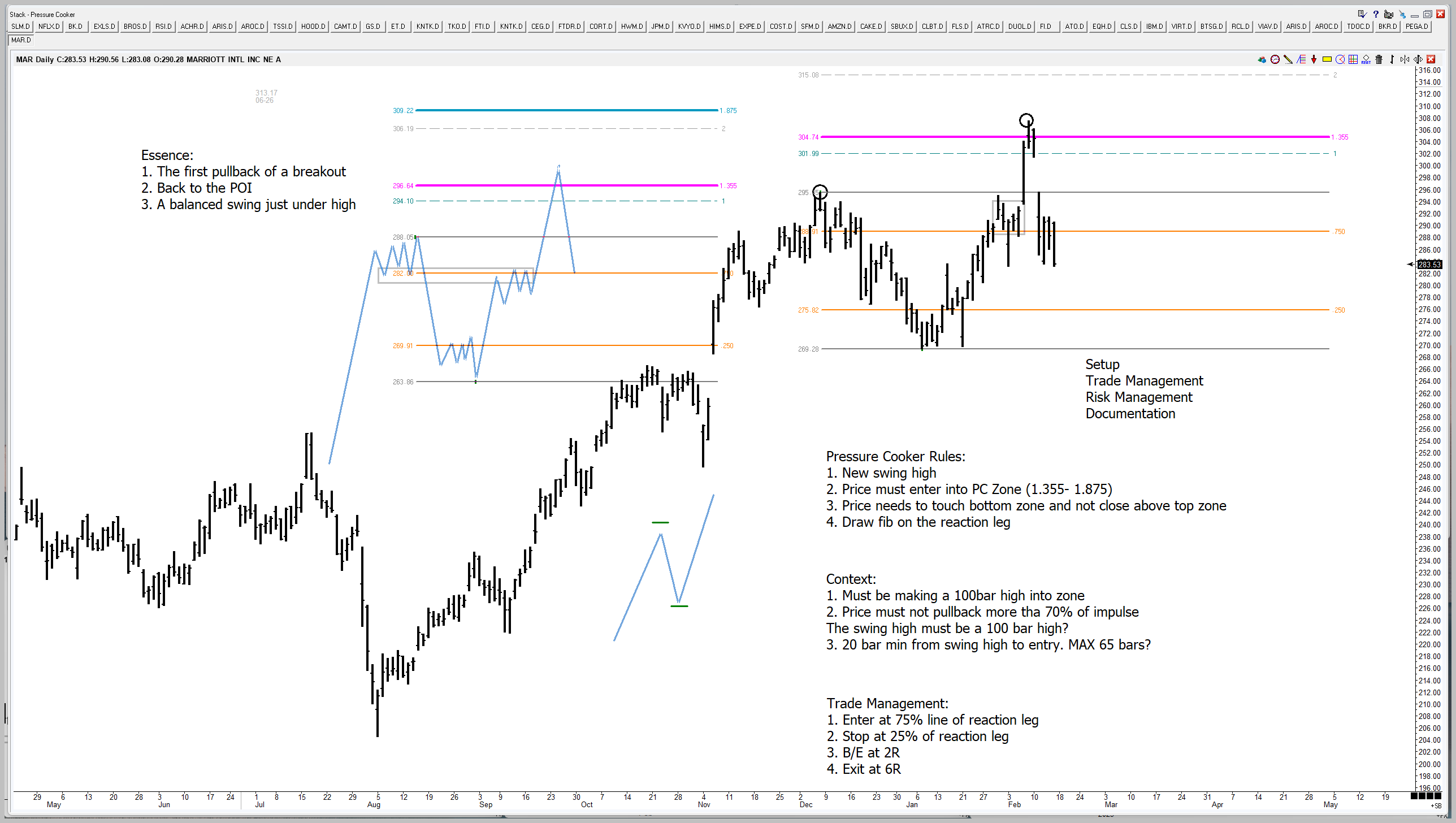Click the yellow rectangle highlight swatch
Image resolution: width=1456 pixels, height=823 pixels.
point(1327,59)
